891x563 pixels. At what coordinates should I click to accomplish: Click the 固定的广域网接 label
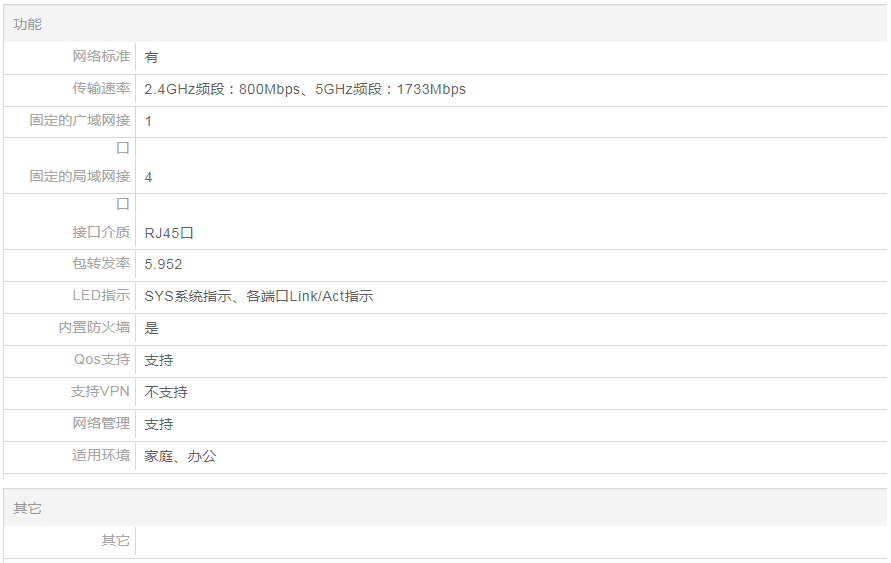pos(80,120)
